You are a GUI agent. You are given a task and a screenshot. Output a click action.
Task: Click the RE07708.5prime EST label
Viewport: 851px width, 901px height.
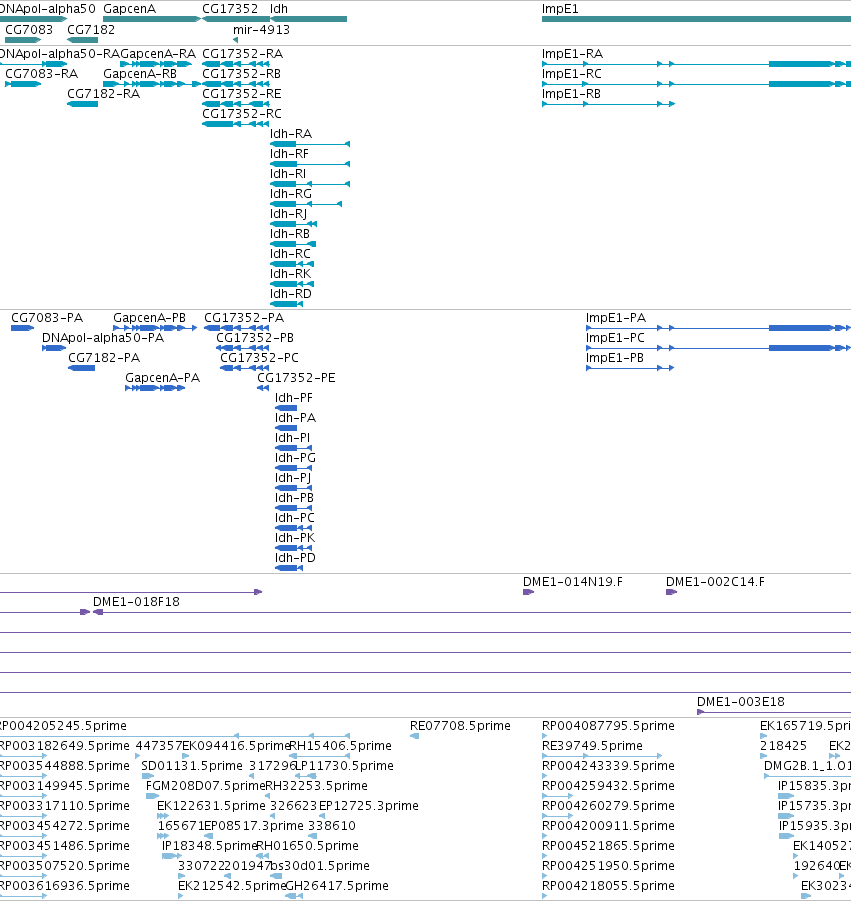[x=460, y=726]
